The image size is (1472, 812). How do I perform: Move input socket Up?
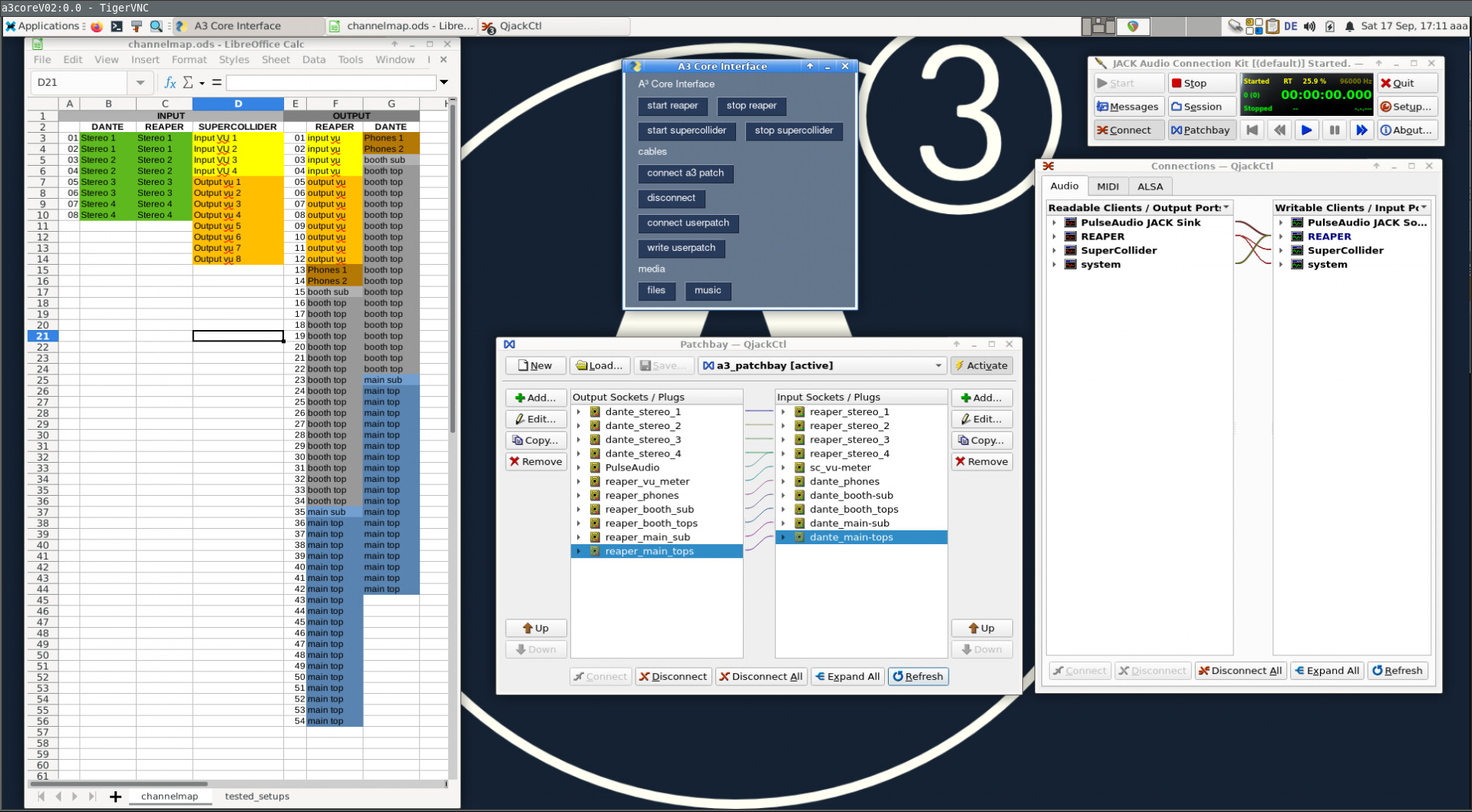982,628
